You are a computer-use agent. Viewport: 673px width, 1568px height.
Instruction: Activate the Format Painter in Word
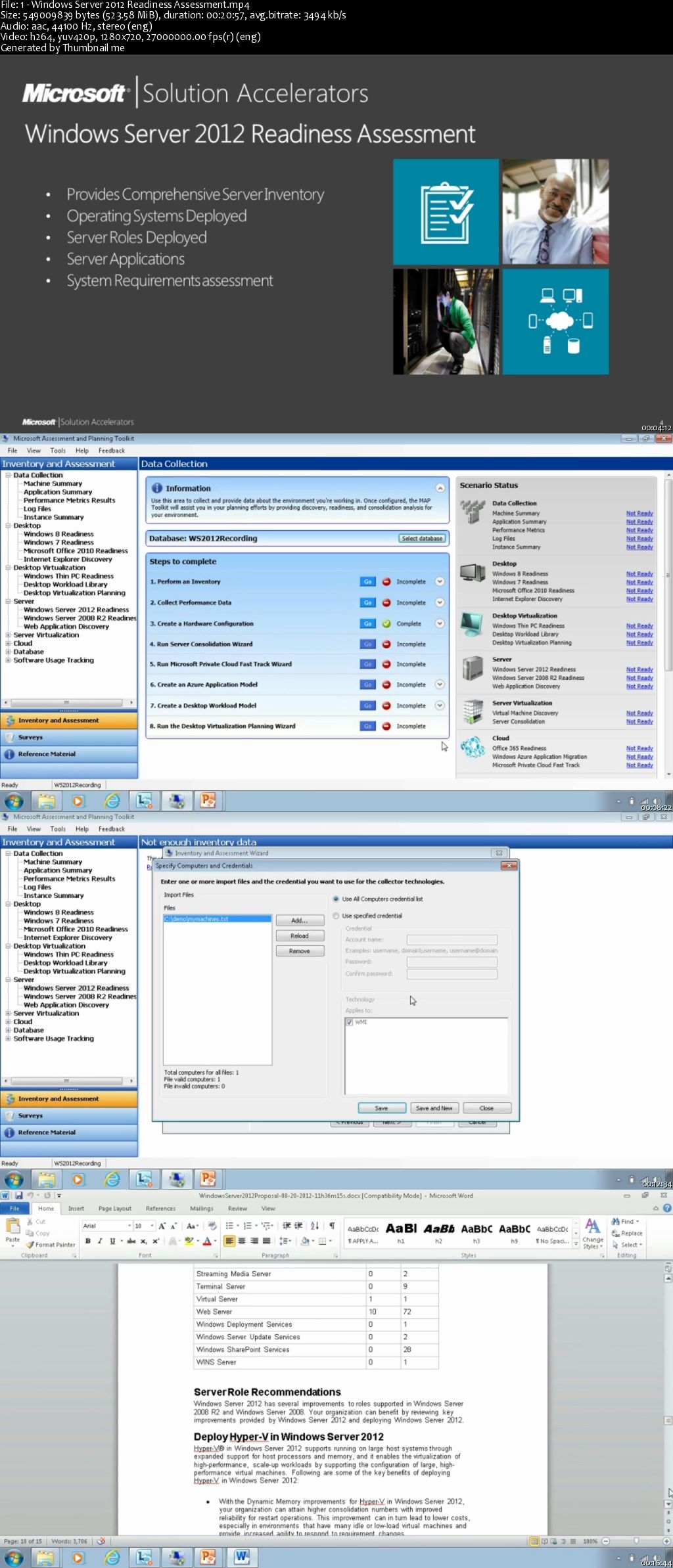(x=51, y=1245)
